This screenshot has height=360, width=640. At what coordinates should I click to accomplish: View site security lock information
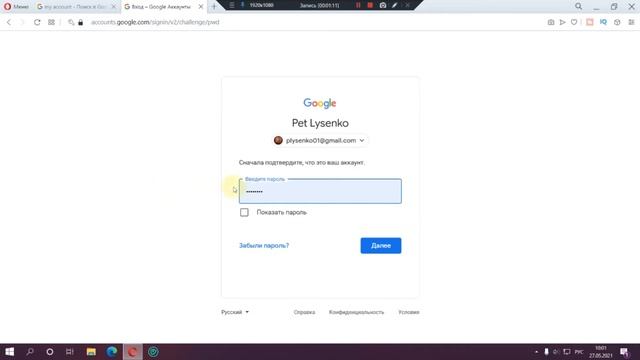(x=80, y=22)
